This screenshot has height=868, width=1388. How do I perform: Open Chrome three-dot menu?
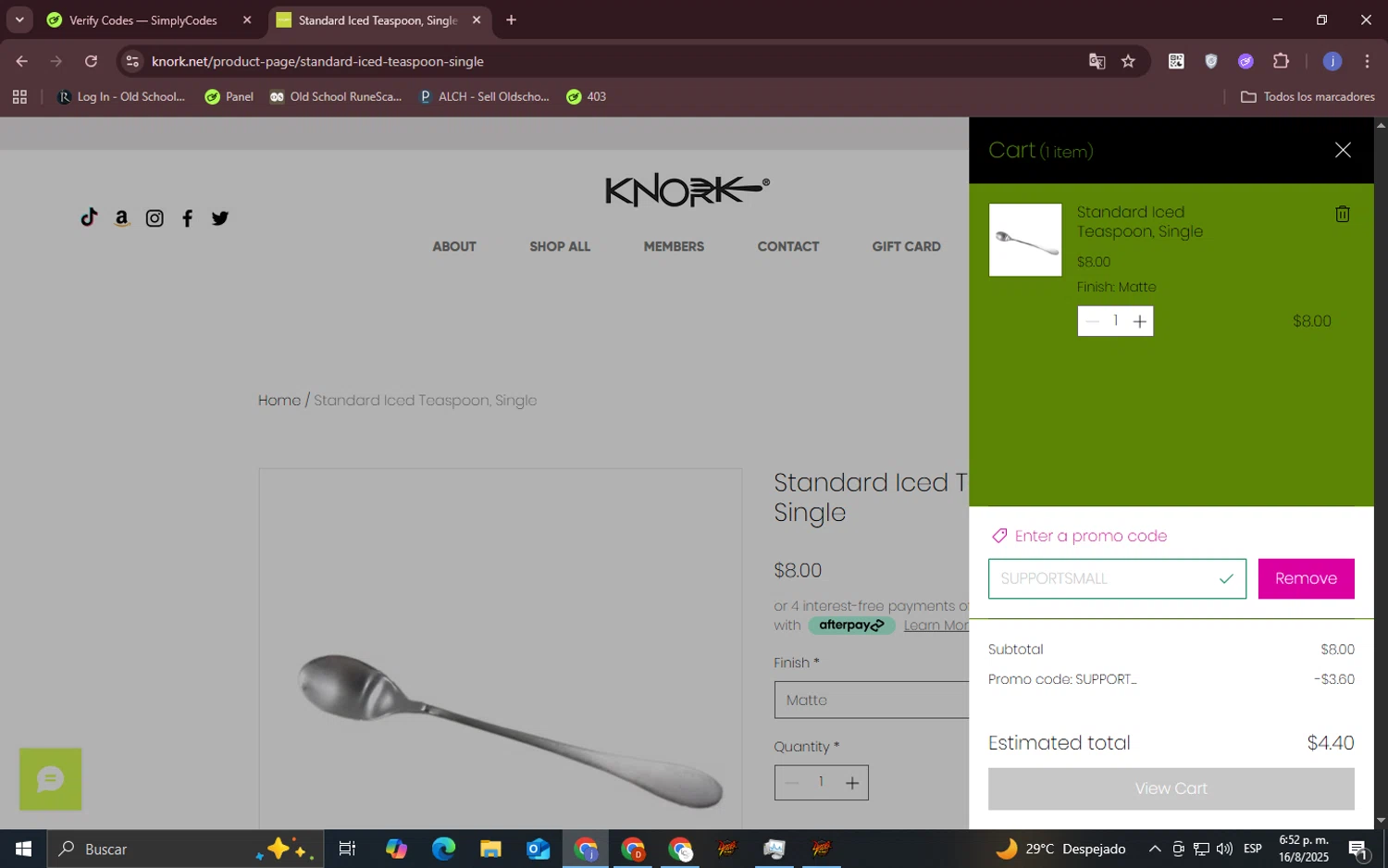tap(1367, 61)
